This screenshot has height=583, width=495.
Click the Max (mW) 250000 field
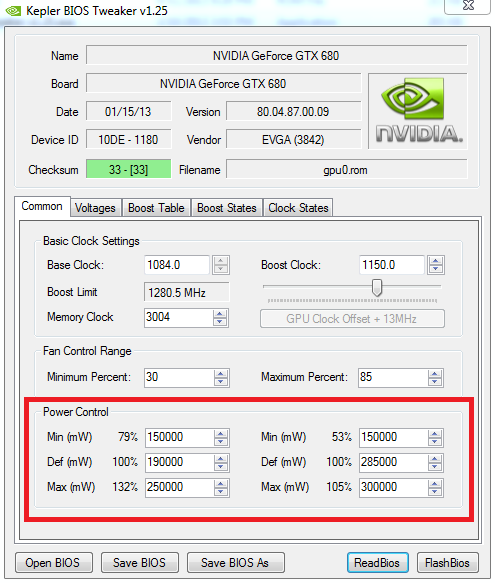(180, 487)
